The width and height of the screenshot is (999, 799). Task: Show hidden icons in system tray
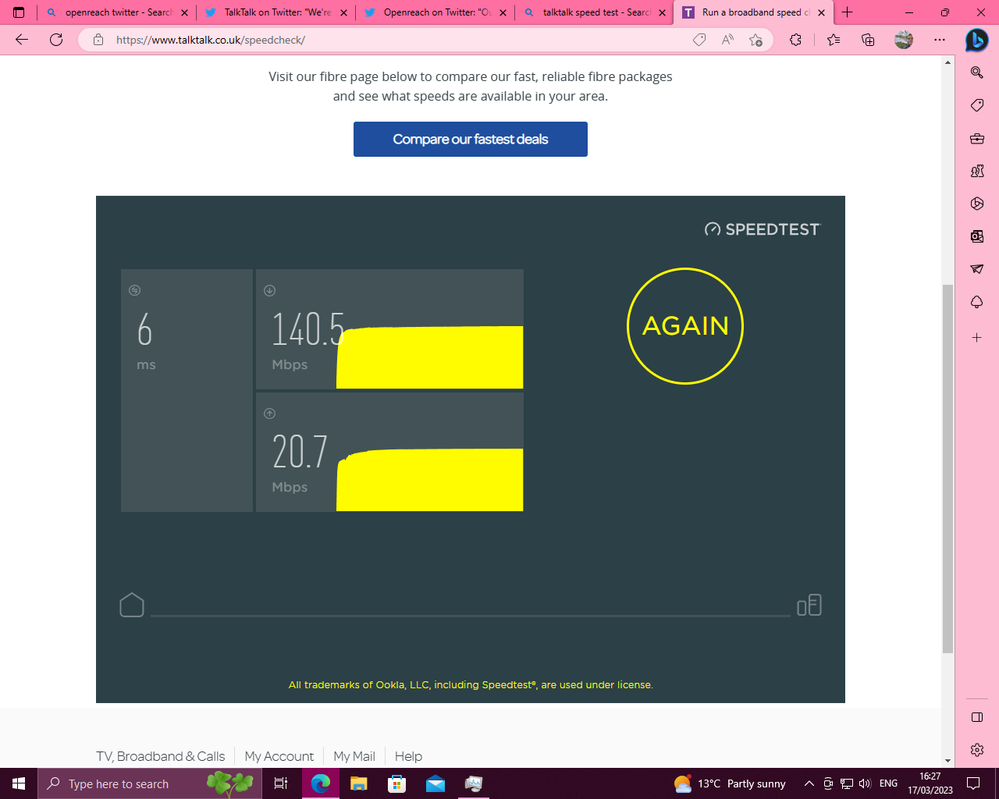coord(808,784)
